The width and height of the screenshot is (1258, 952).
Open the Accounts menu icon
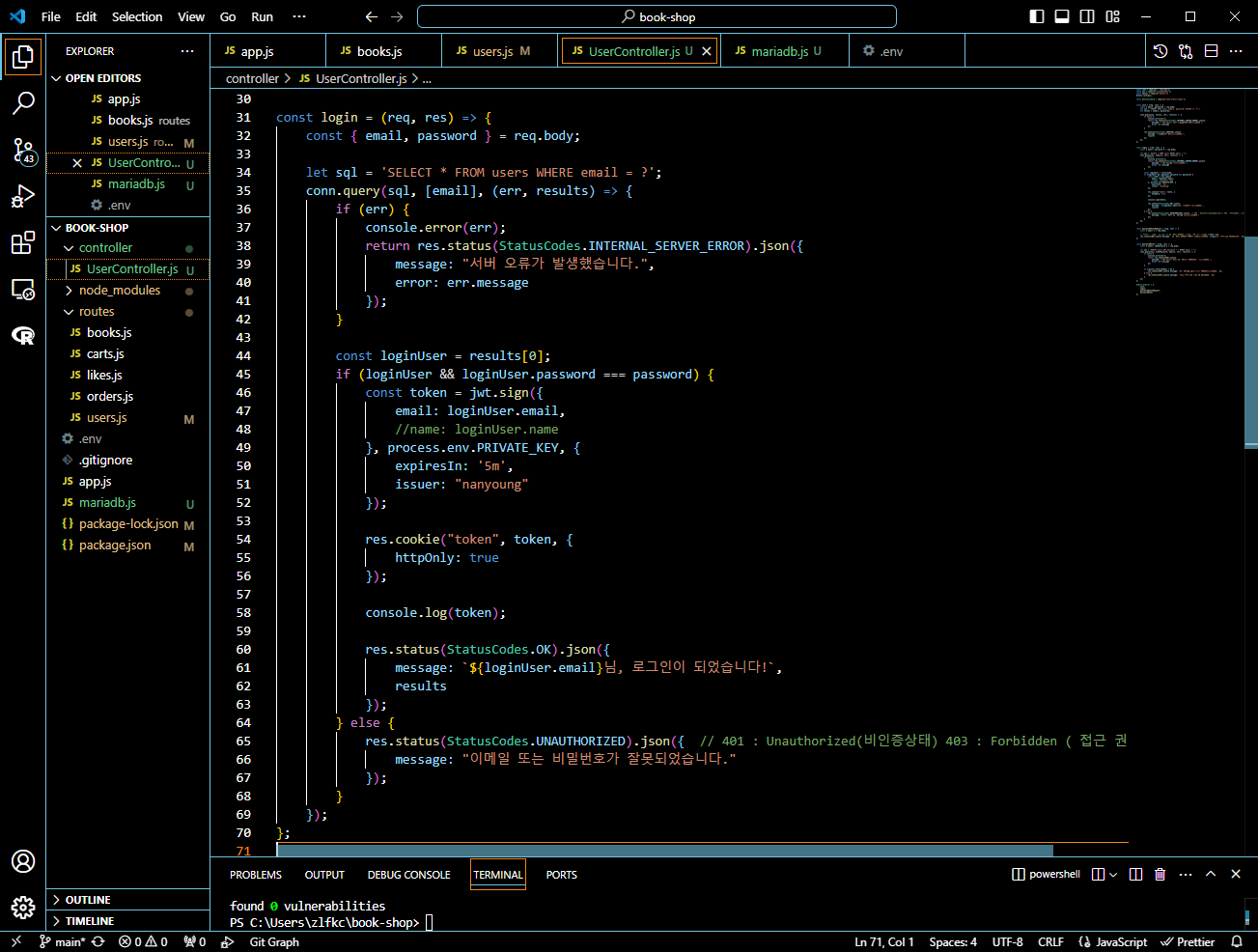(23, 861)
